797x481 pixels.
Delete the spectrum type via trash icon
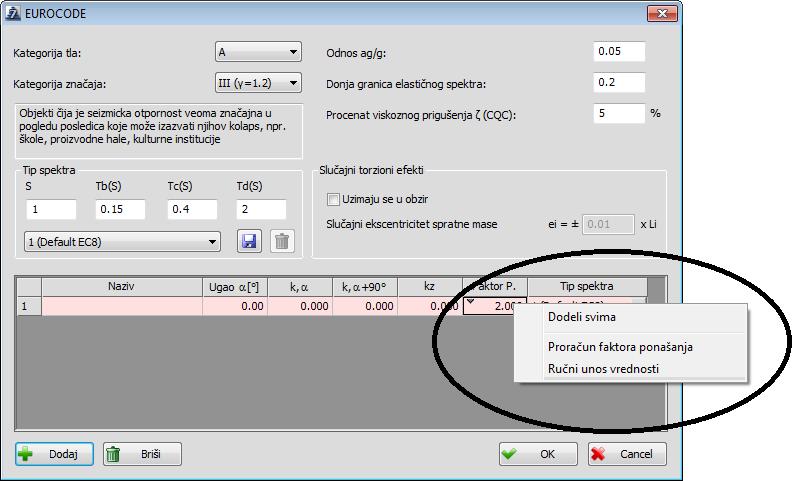282,241
